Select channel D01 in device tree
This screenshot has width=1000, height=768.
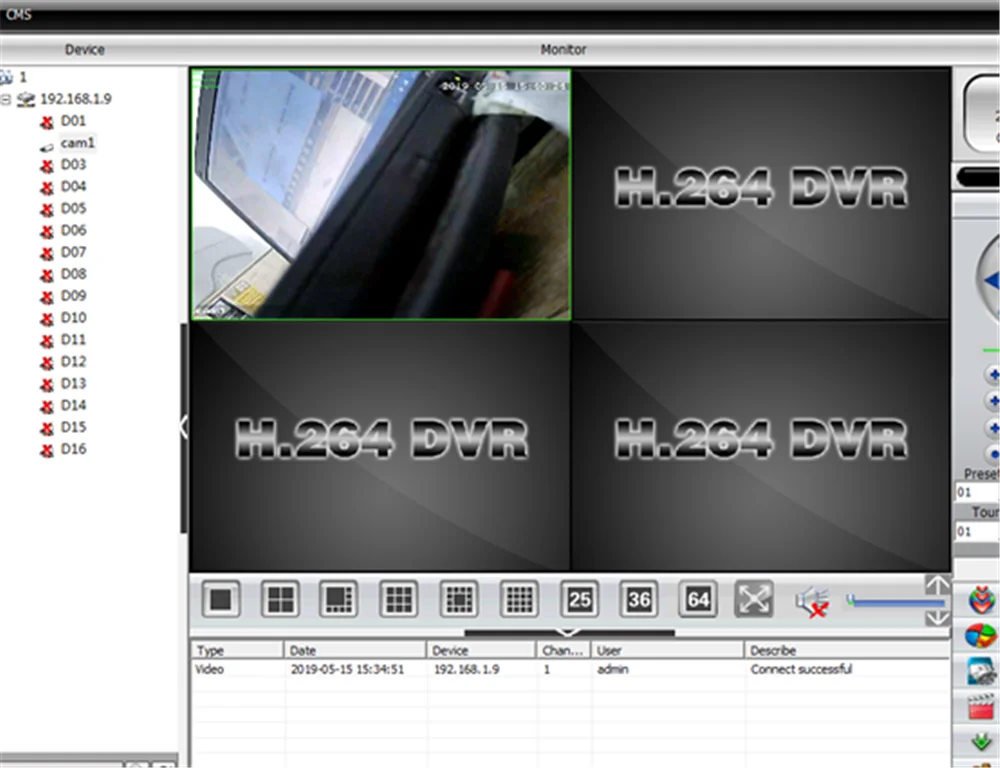(73, 121)
